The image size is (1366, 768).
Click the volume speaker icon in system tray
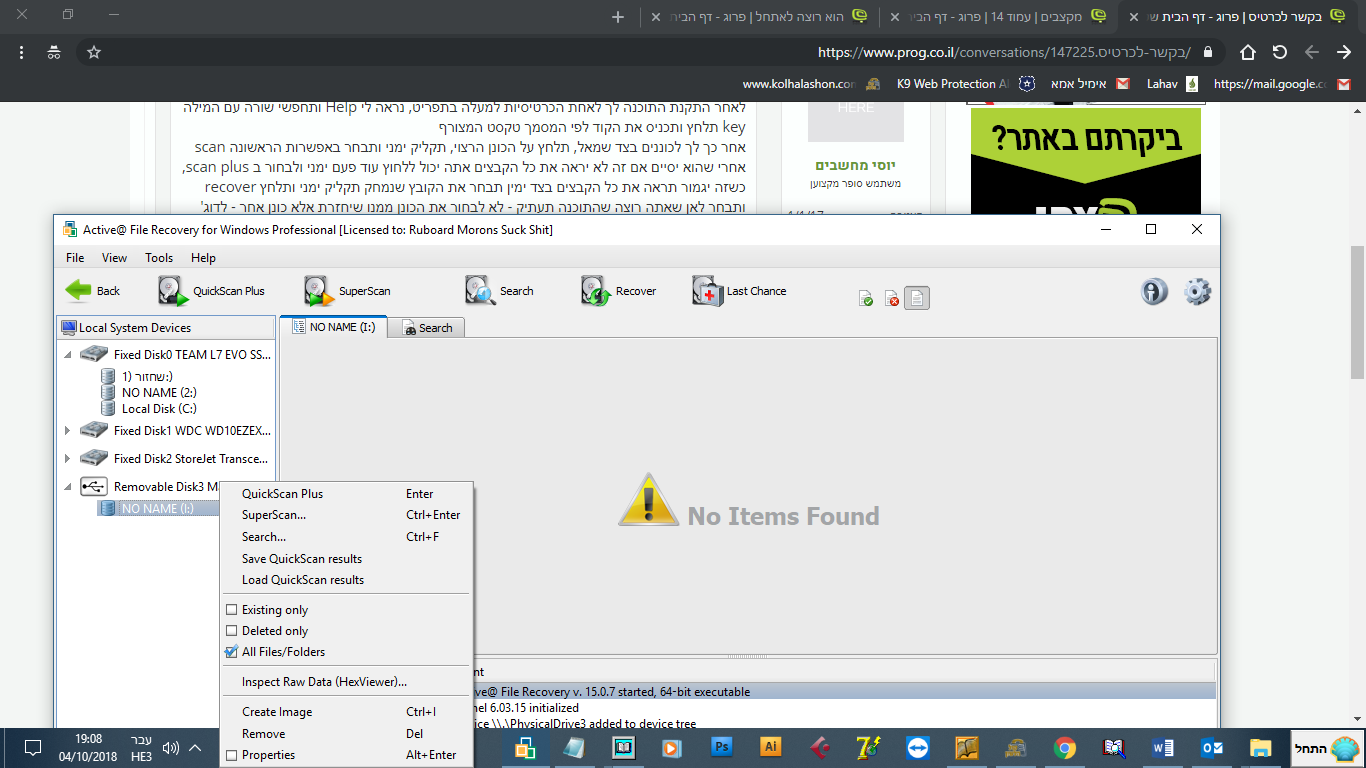click(x=170, y=748)
